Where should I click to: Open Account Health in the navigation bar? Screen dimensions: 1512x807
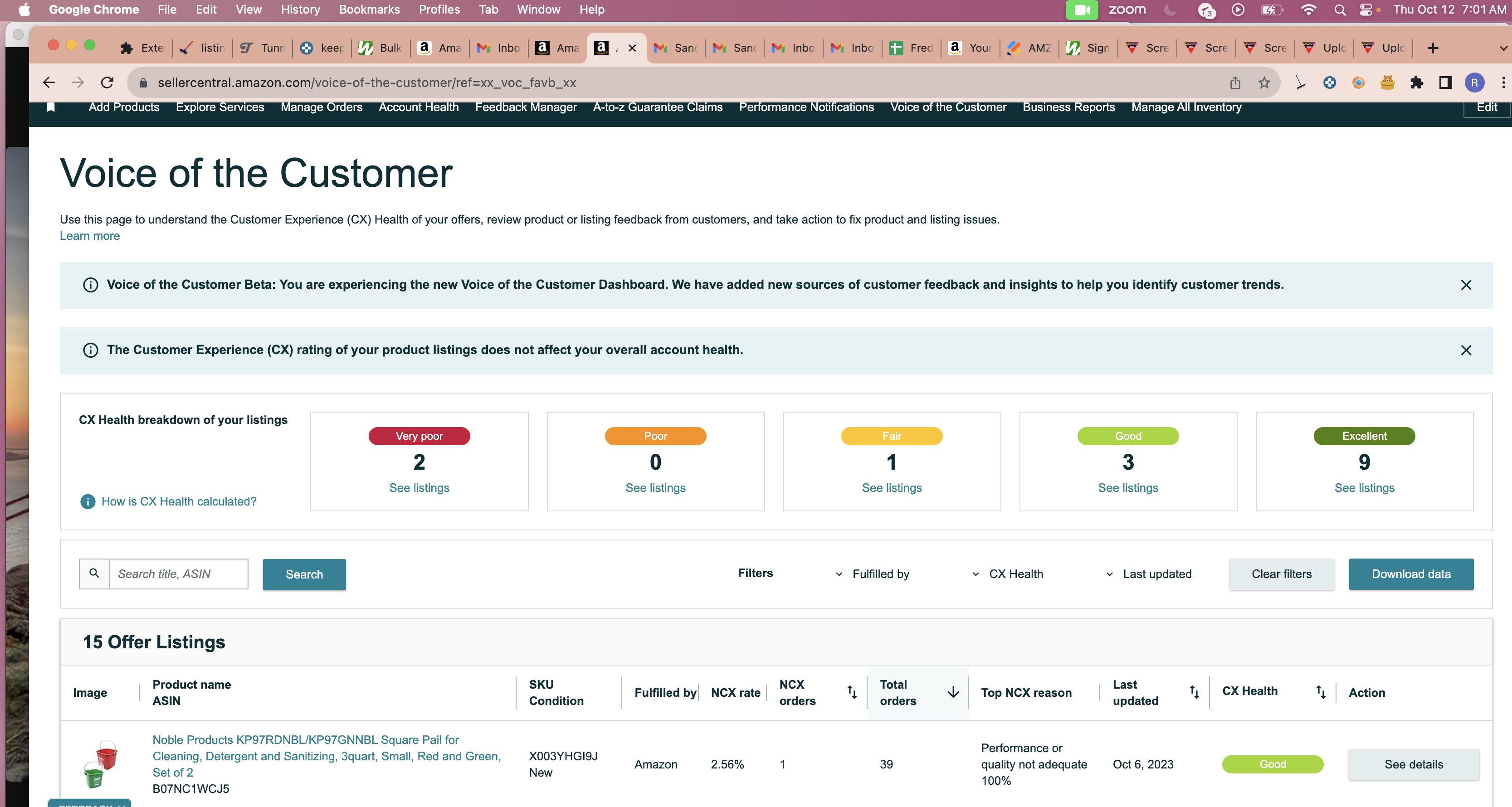[419, 107]
